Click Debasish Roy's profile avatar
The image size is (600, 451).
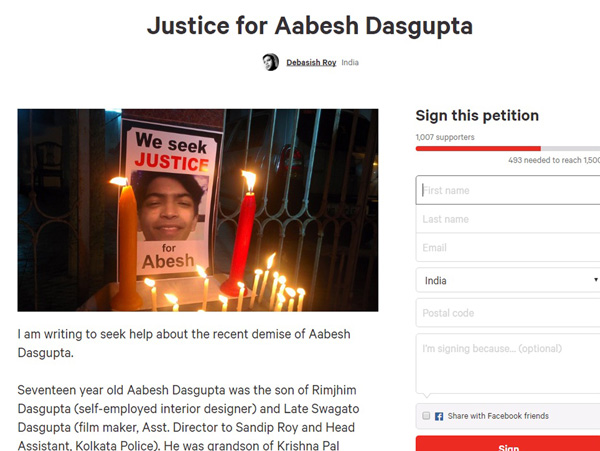click(x=271, y=62)
